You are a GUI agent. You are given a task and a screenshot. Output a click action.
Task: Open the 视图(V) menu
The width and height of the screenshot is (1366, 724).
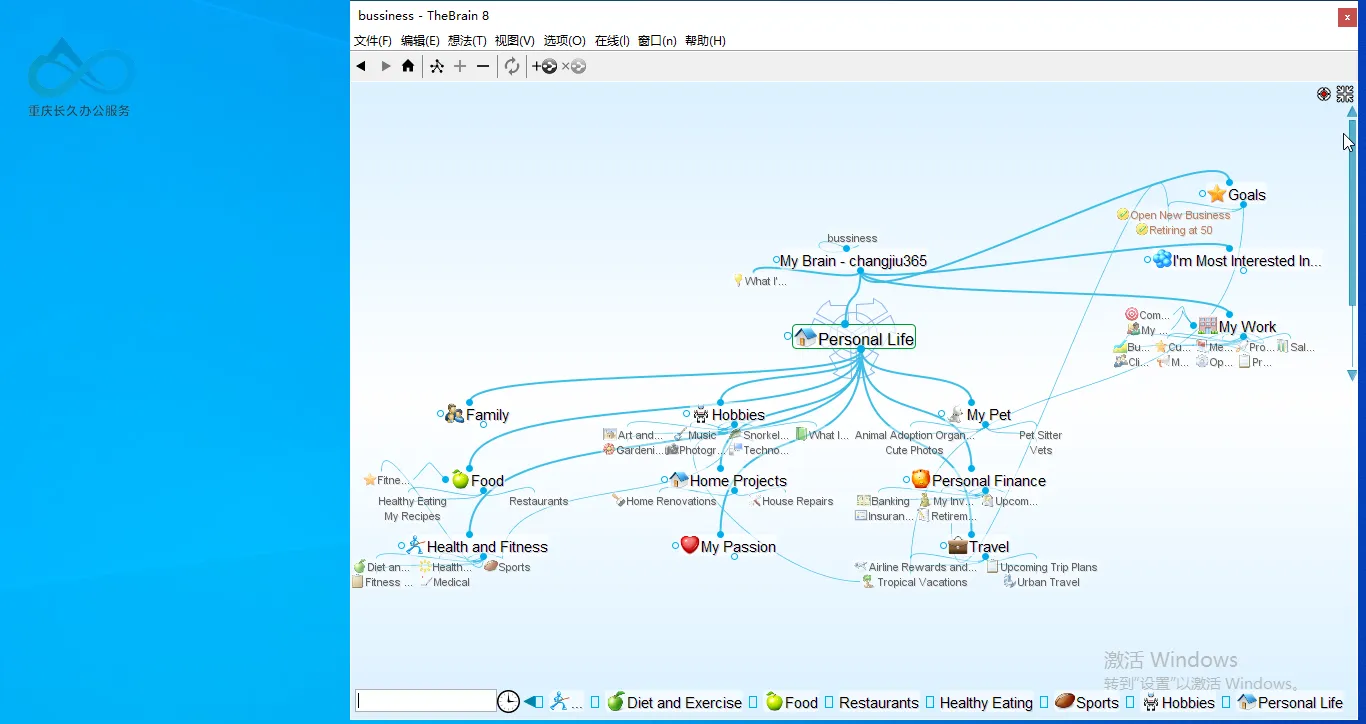tap(515, 41)
